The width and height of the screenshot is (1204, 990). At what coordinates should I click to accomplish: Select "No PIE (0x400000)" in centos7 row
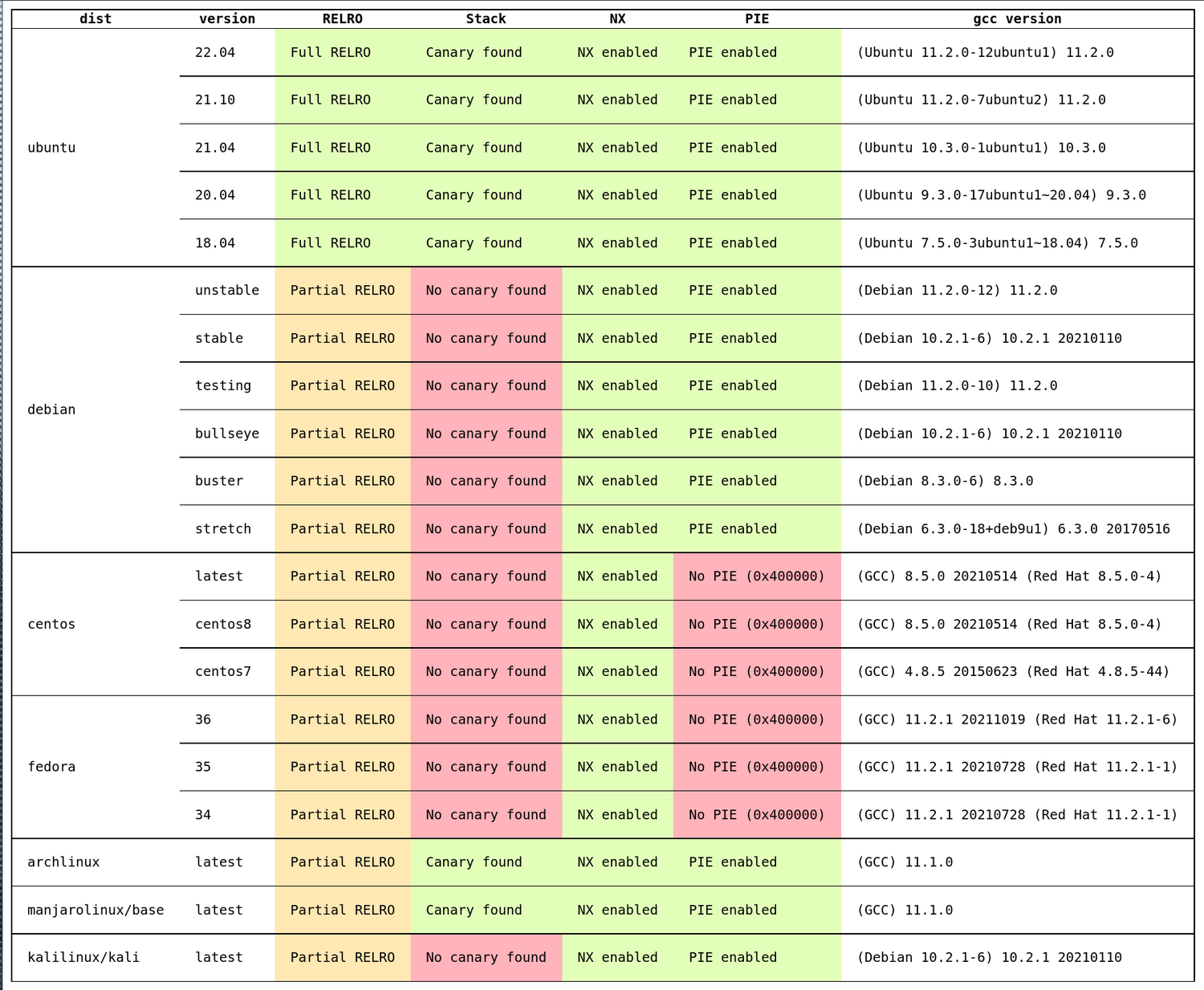point(757,671)
